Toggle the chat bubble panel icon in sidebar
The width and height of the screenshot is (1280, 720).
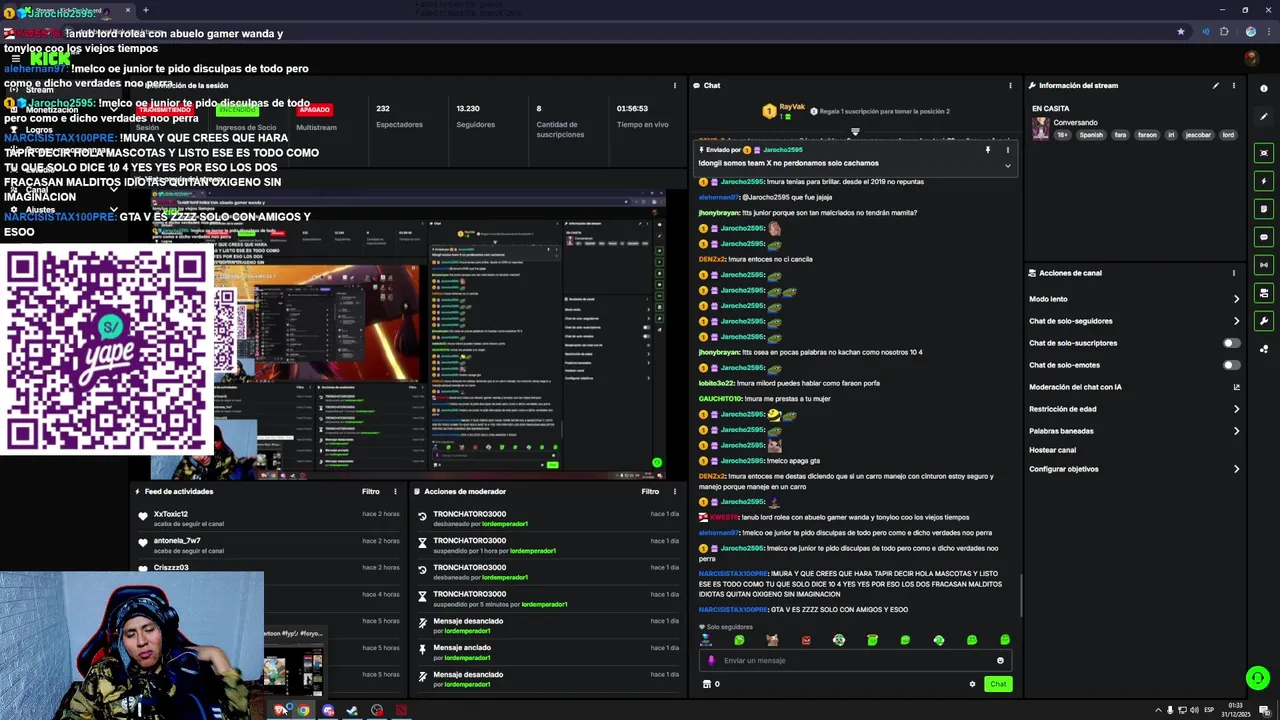point(1264,237)
